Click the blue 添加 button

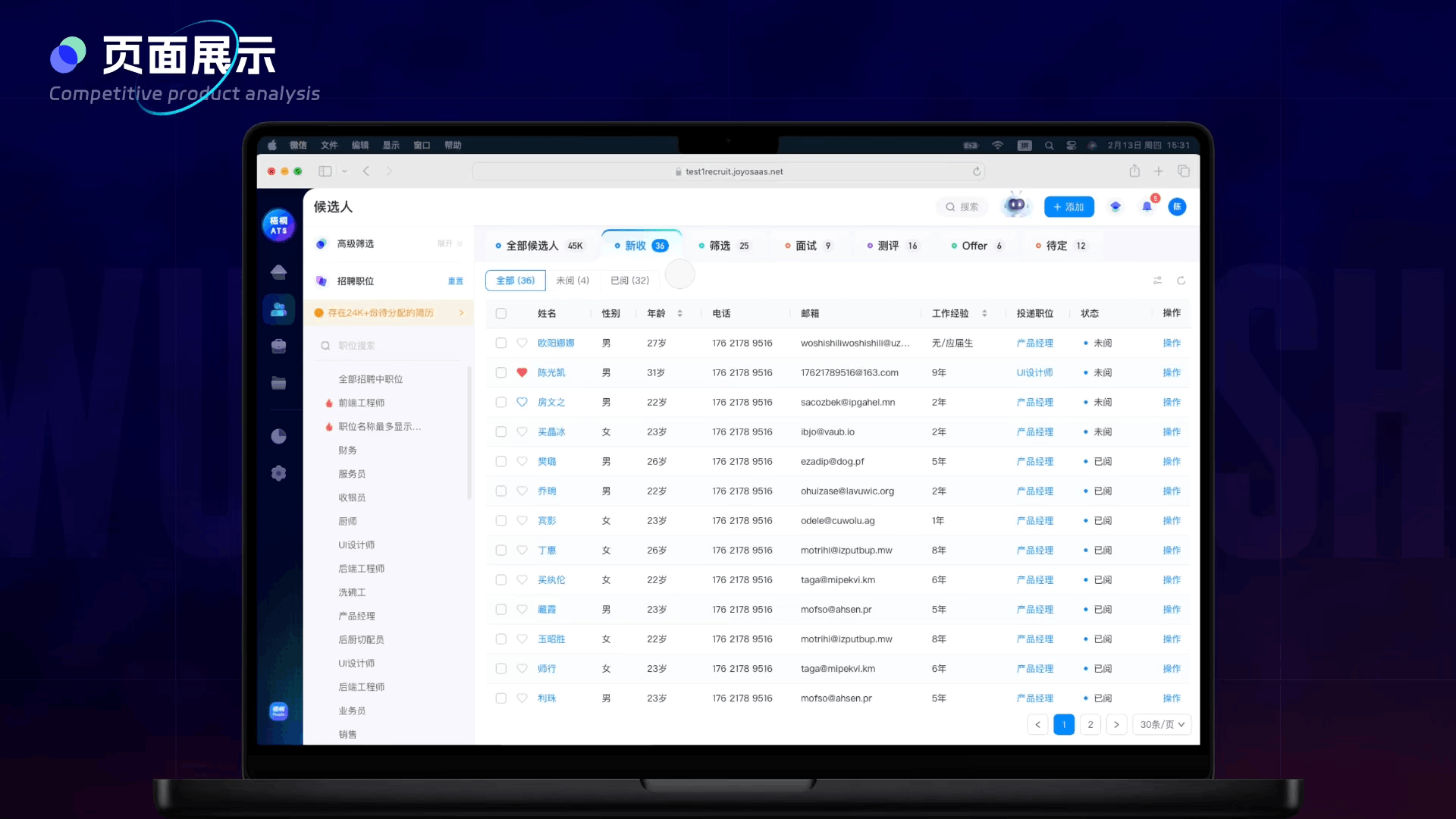coord(1068,207)
